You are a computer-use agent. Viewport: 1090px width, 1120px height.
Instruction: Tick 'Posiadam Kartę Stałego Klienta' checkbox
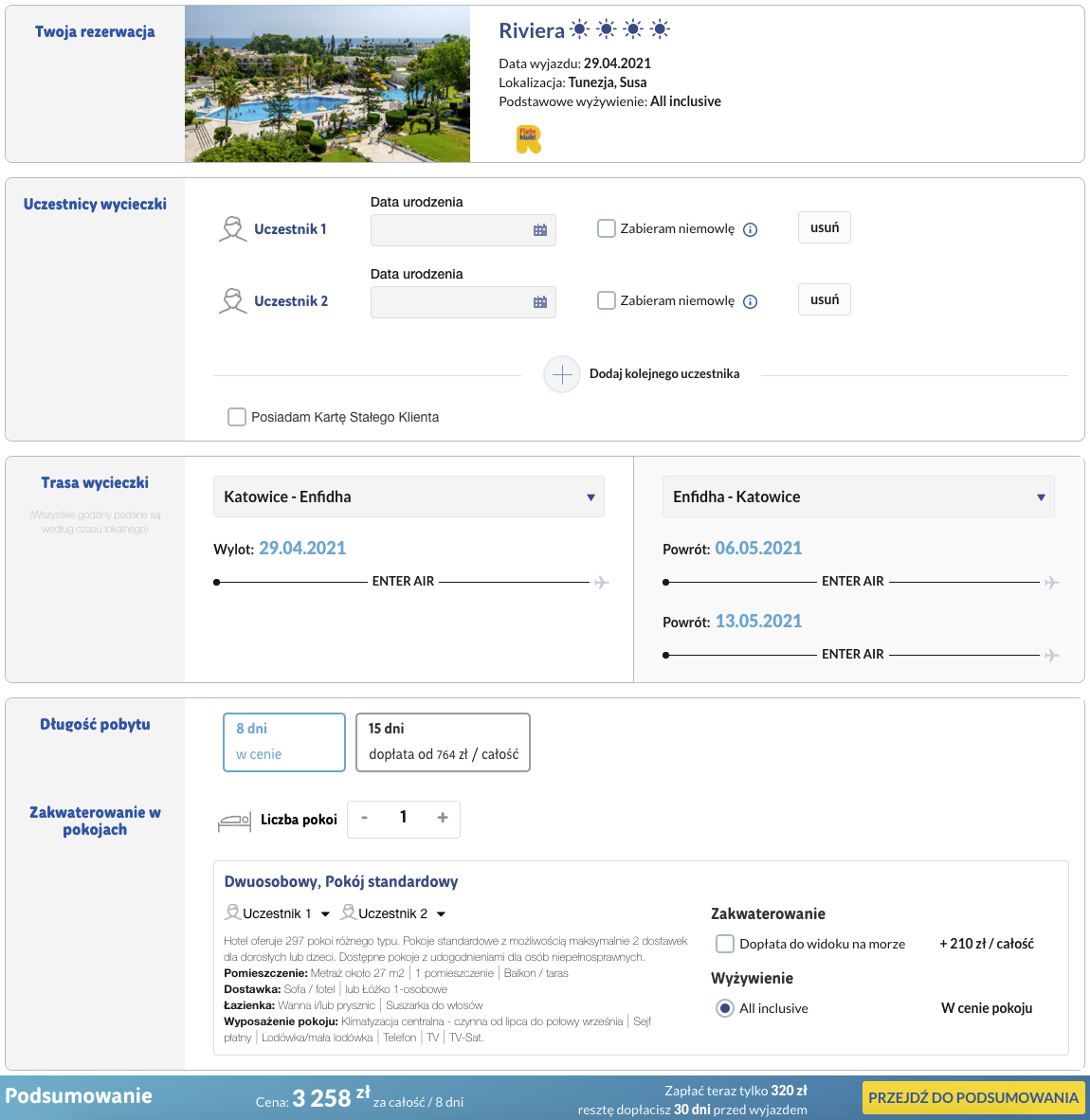[236, 417]
